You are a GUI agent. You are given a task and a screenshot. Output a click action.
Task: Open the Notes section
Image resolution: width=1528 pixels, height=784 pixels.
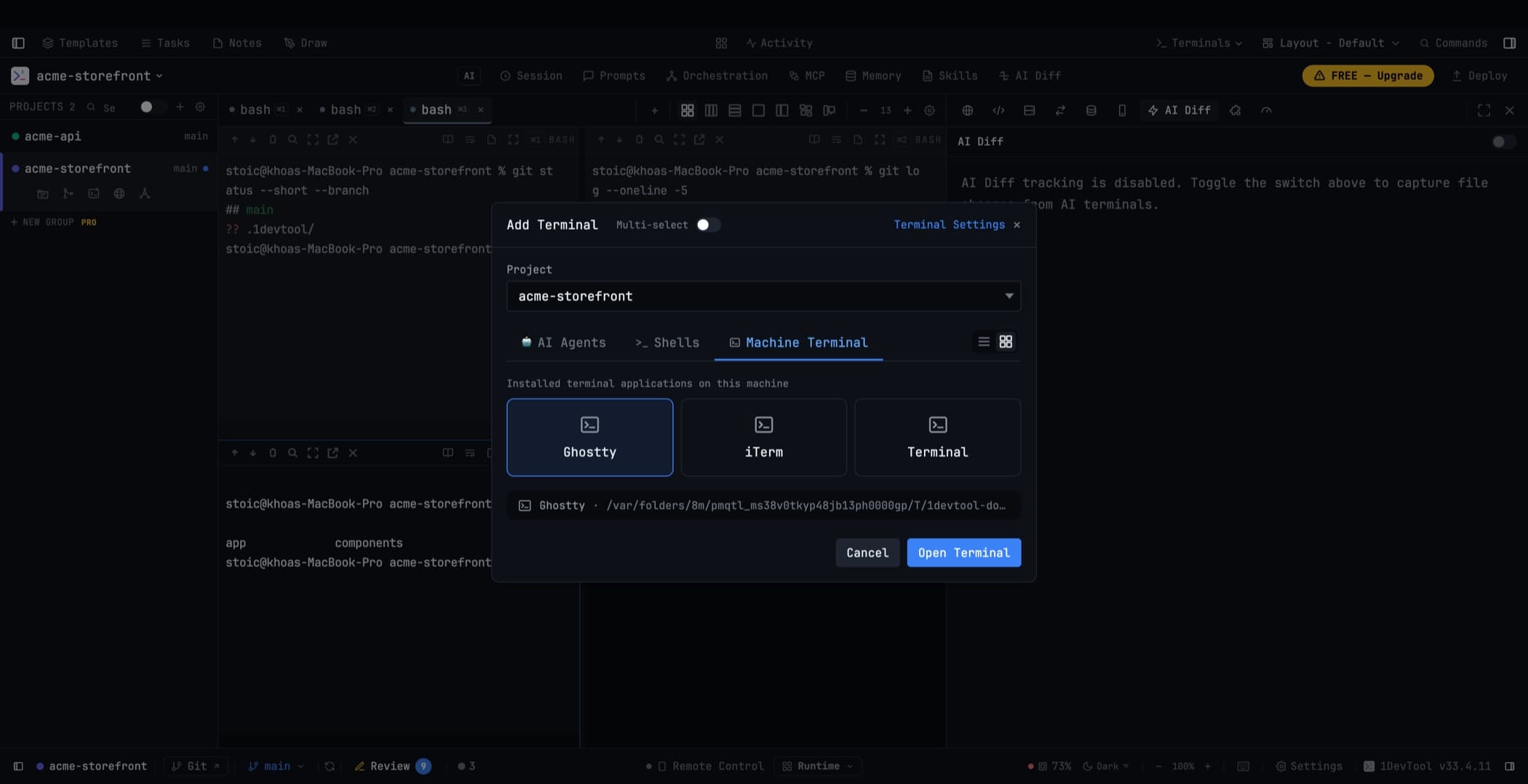[x=237, y=43]
